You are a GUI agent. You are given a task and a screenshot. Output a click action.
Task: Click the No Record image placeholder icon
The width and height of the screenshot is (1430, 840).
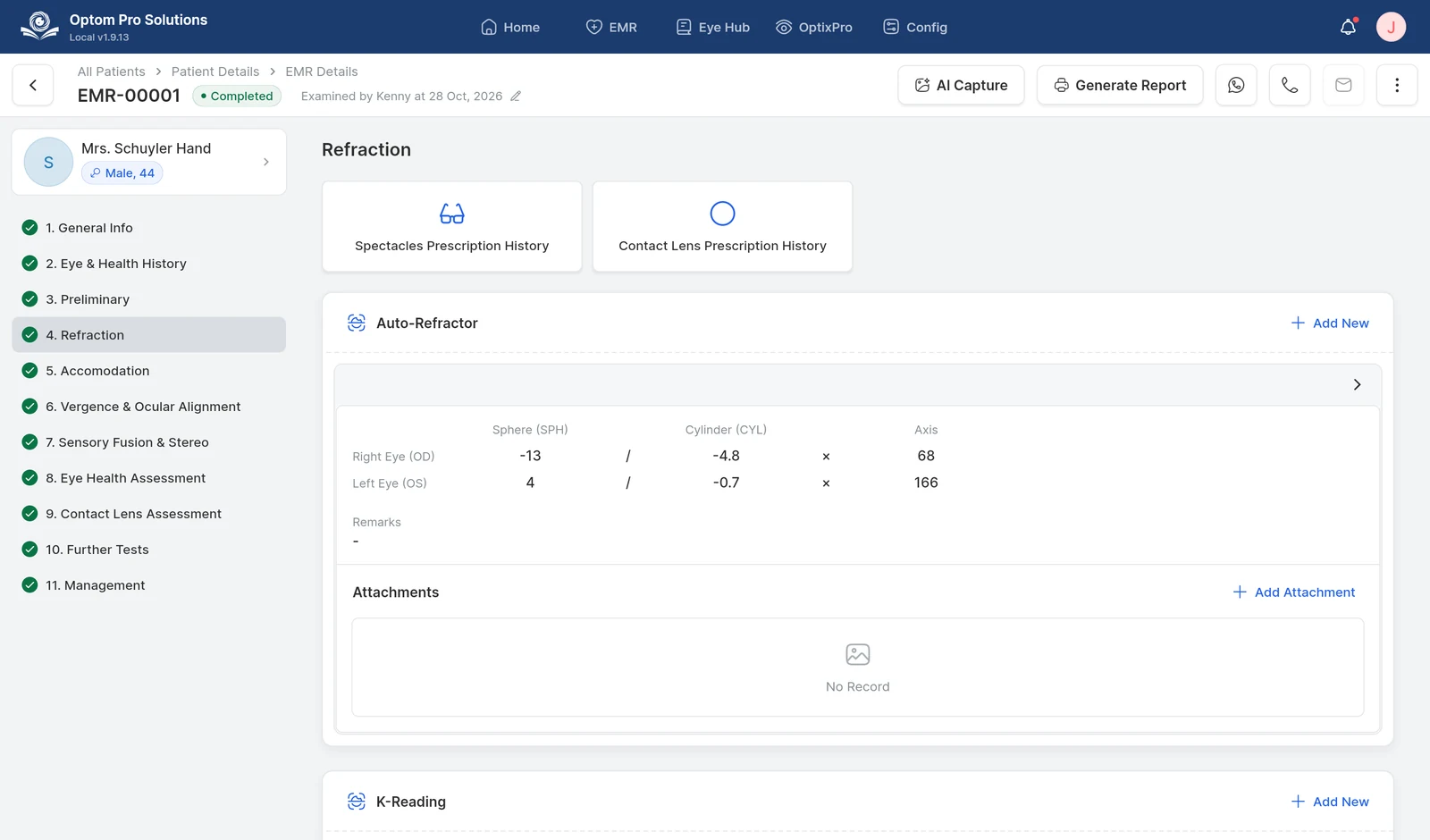[858, 654]
